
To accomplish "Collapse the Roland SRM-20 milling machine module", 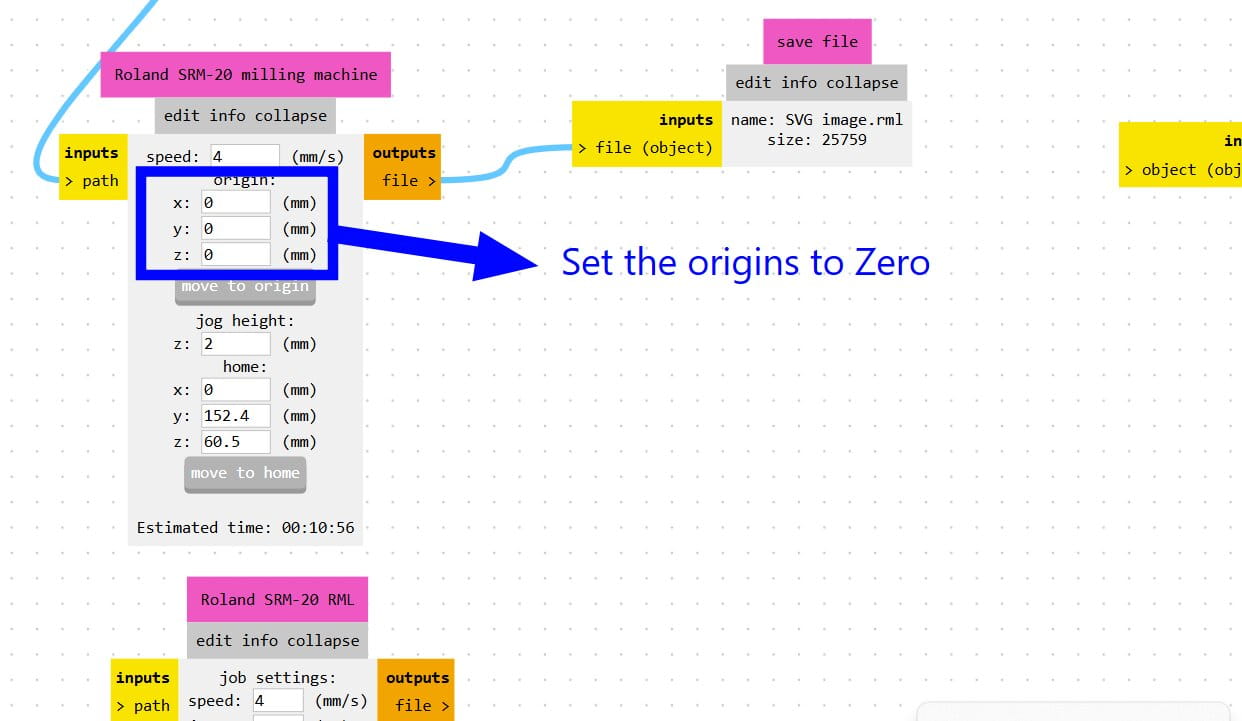I will [290, 116].
